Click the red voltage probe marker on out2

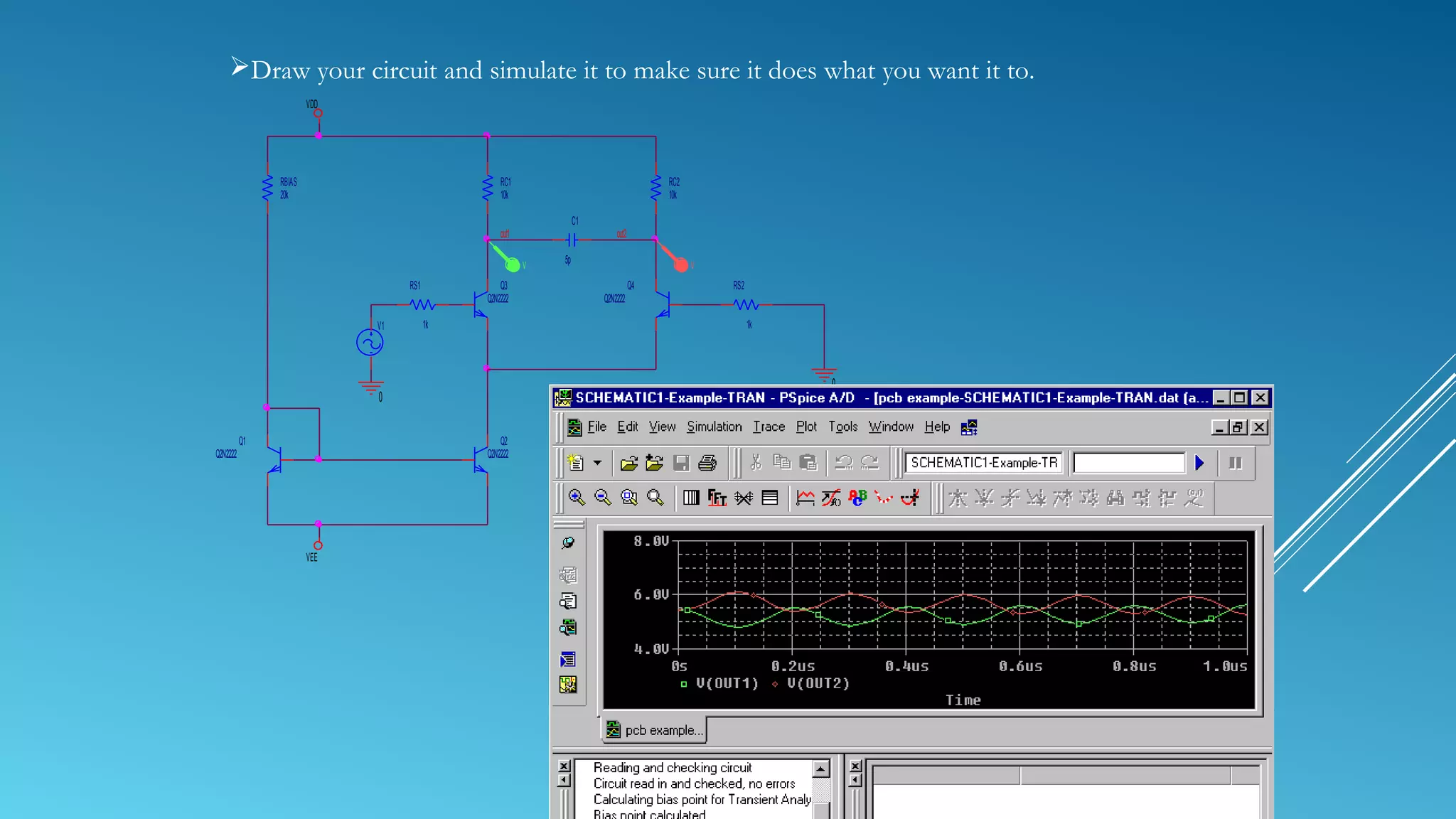[x=681, y=265]
